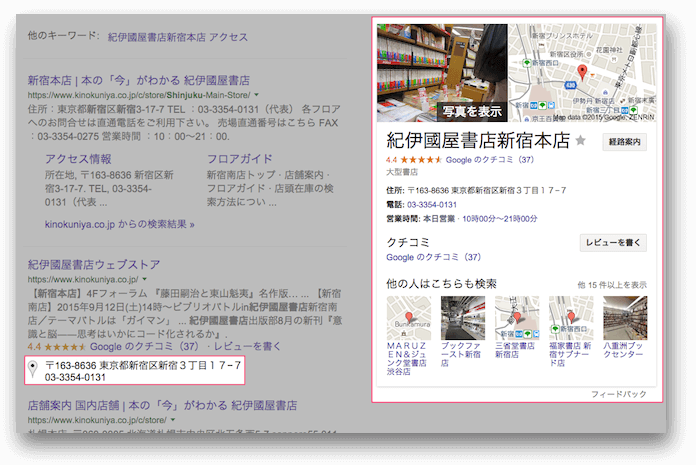Click panel address 〒163-8636 東京都新宿区新宿3丁目17−7
This screenshot has height=465, width=696.
pos(486,190)
